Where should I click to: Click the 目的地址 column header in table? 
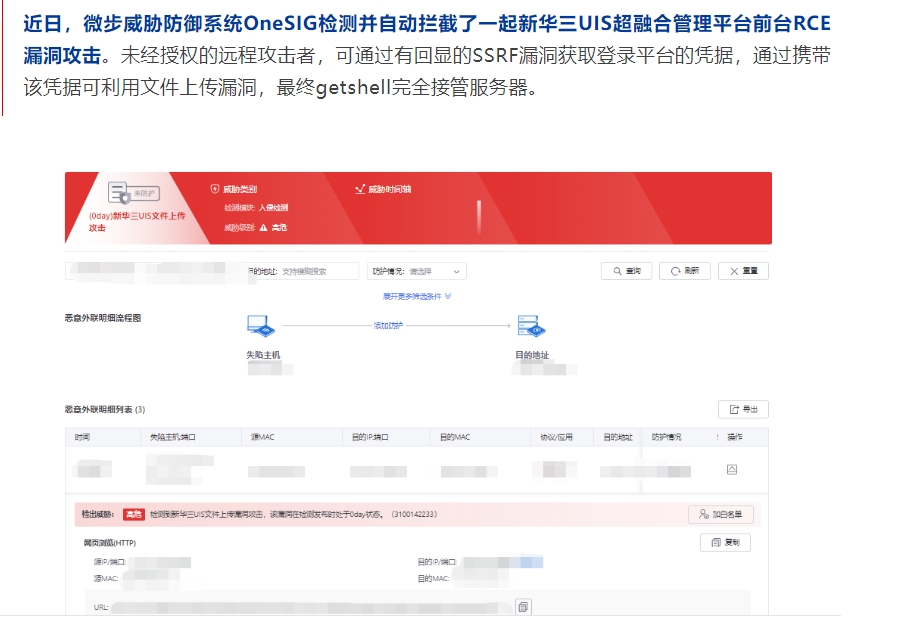618,437
